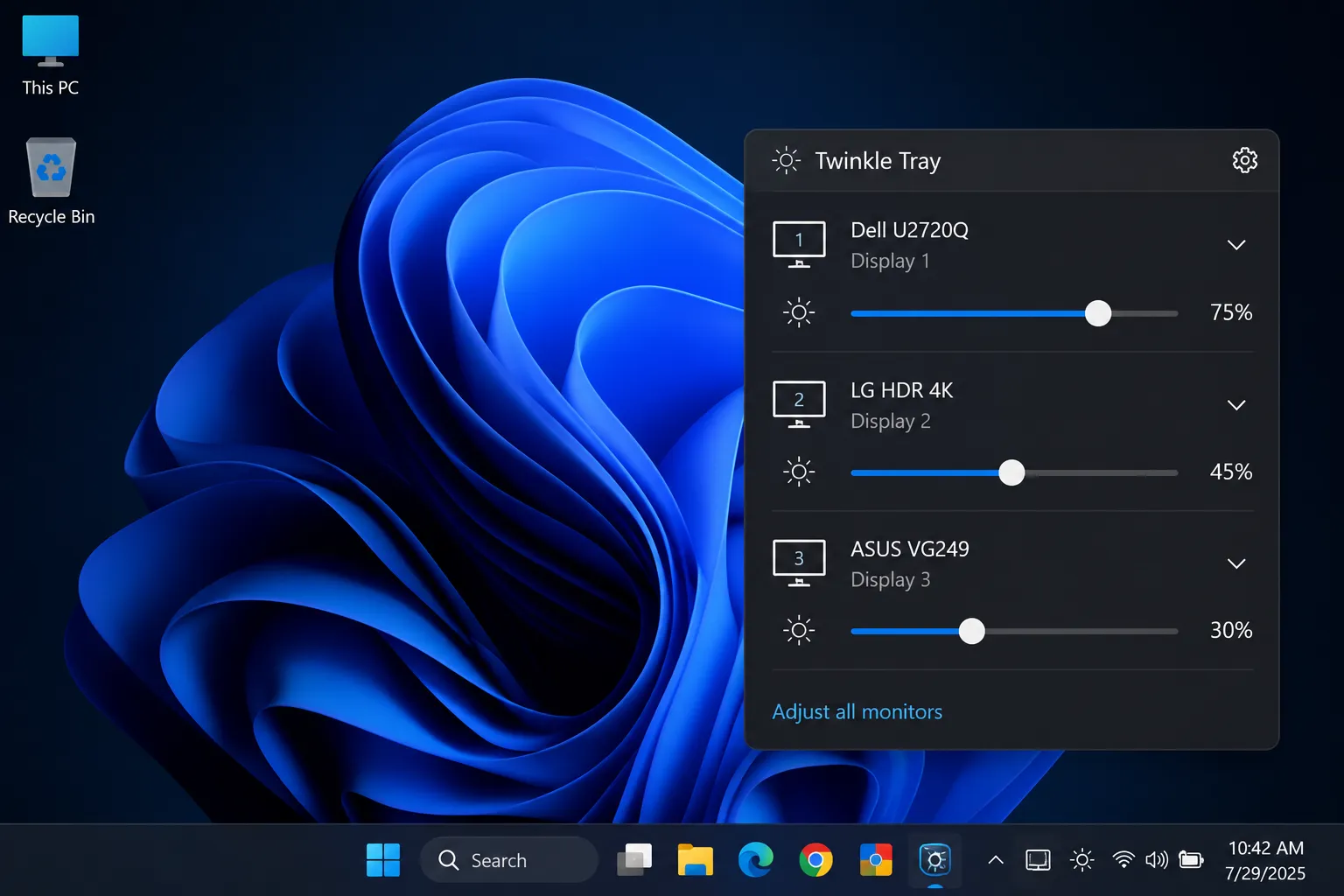Screen dimensions: 1344x896
Task: Expand the Dell U2720Q options chevron
Action: pyautogui.click(x=1235, y=245)
